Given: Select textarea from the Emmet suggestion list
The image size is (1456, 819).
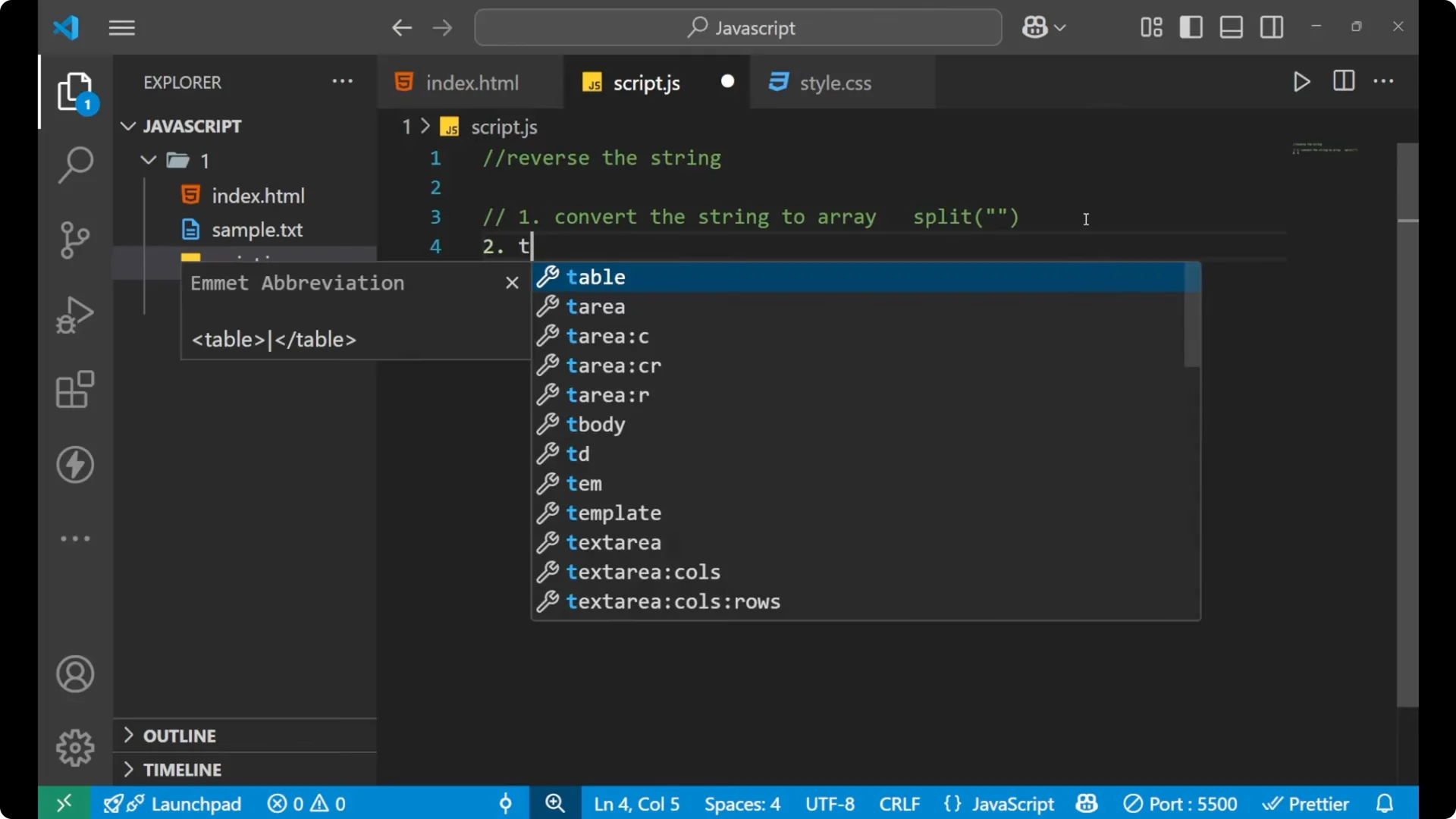Looking at the screenshot, I should pyautogui.click(x=614, y=542).
